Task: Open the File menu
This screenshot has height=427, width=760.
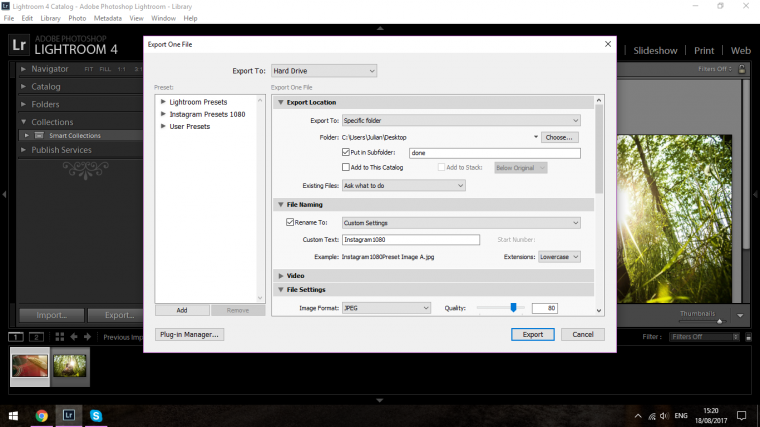Action: (9, 18)
